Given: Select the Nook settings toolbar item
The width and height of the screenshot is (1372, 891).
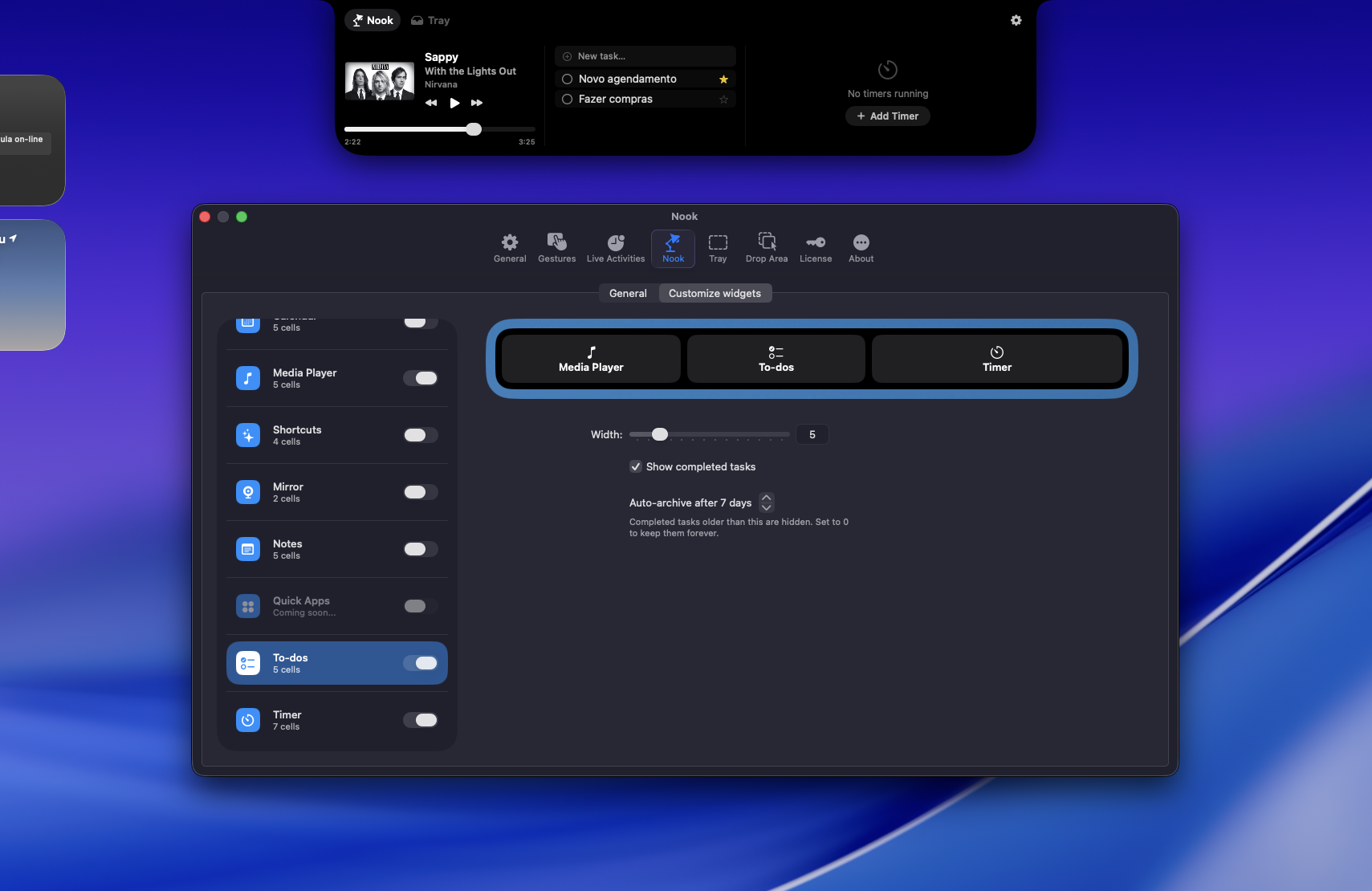Looking at the screenshot, I should [673, 248].
